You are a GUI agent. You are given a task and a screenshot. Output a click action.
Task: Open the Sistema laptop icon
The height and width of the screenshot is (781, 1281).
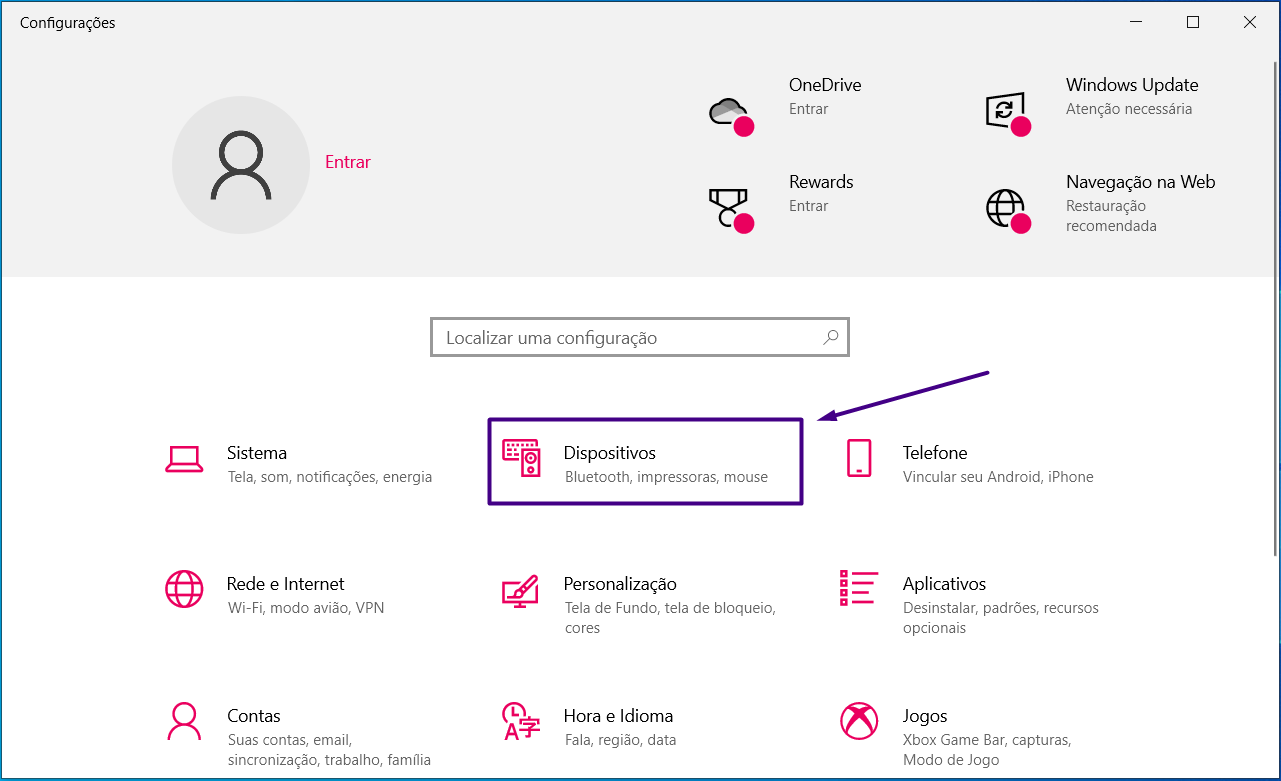pyautogui.click(x=184, y=459)
